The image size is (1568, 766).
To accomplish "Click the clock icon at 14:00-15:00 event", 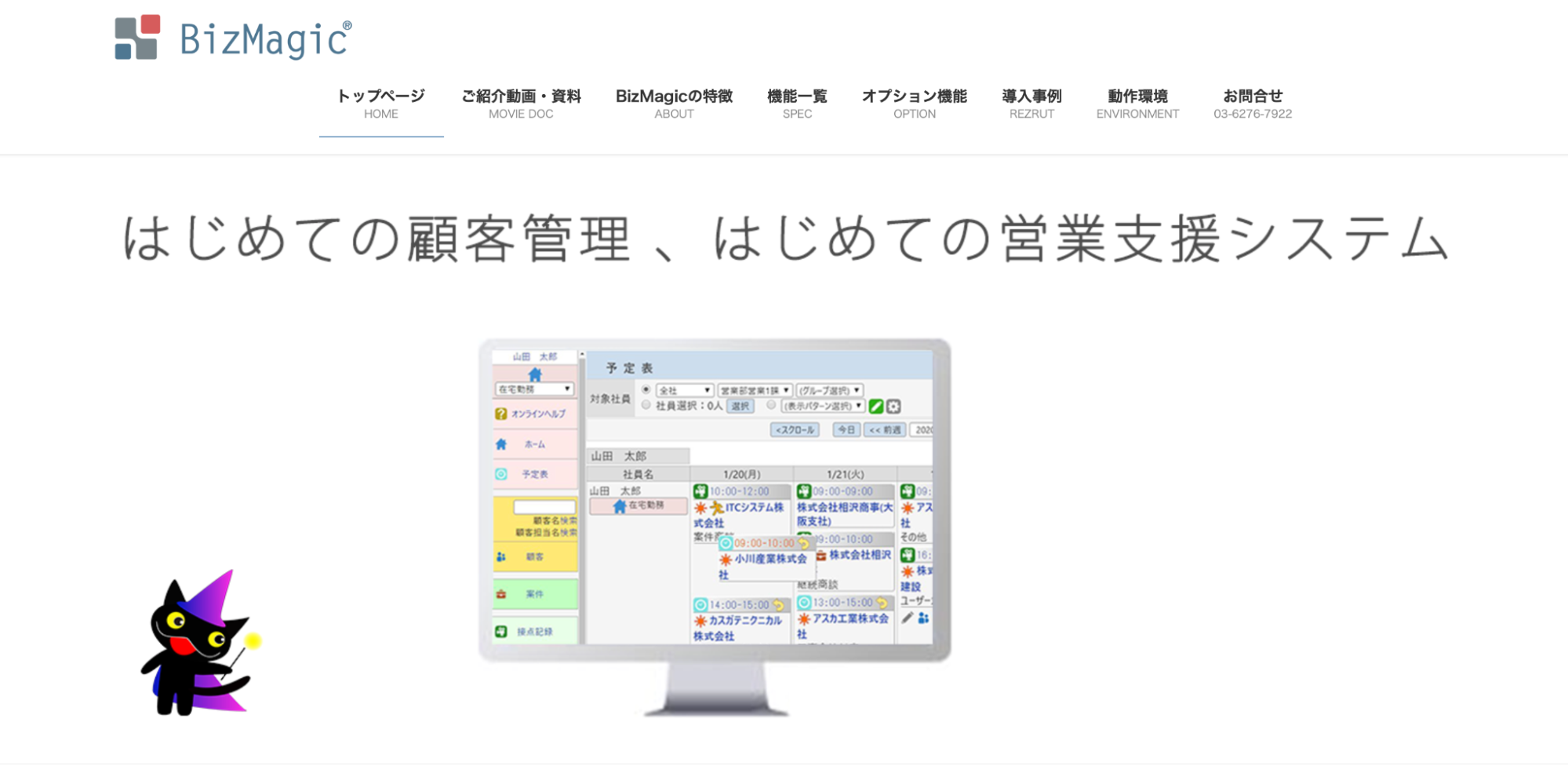I will point(700,605).
